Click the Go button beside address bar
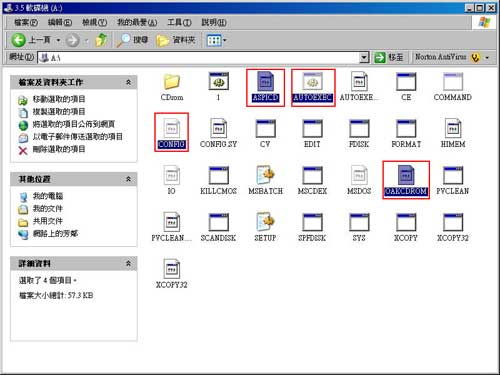This screenshot has height=375, width=500. pyautogui.click(x=388, y=58)
